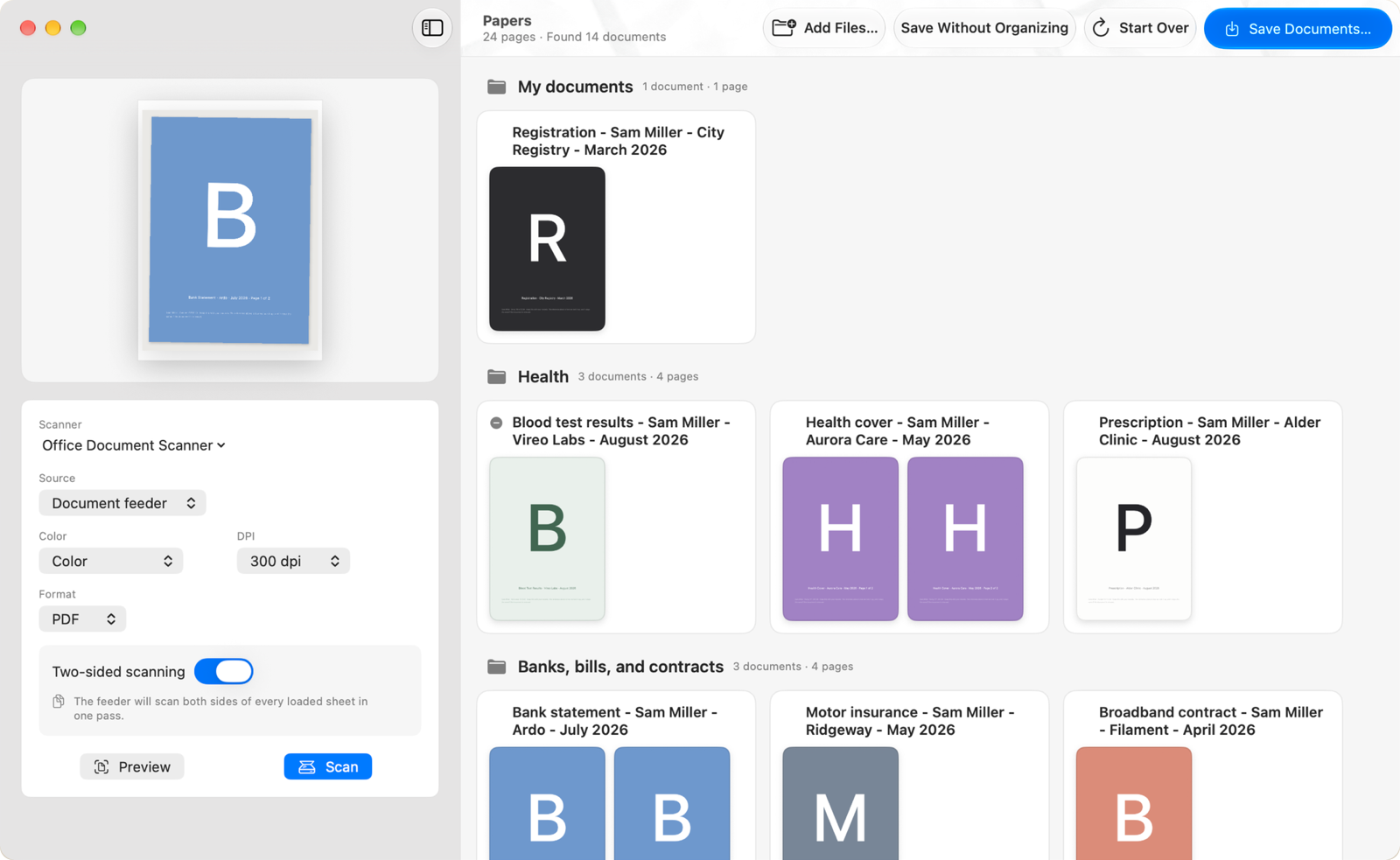Image resolution: width=1400 pixels, height=860 pixels.
Task: Click the '3 documents · 4 pages' count beside Health
Action: coord(638,376)
